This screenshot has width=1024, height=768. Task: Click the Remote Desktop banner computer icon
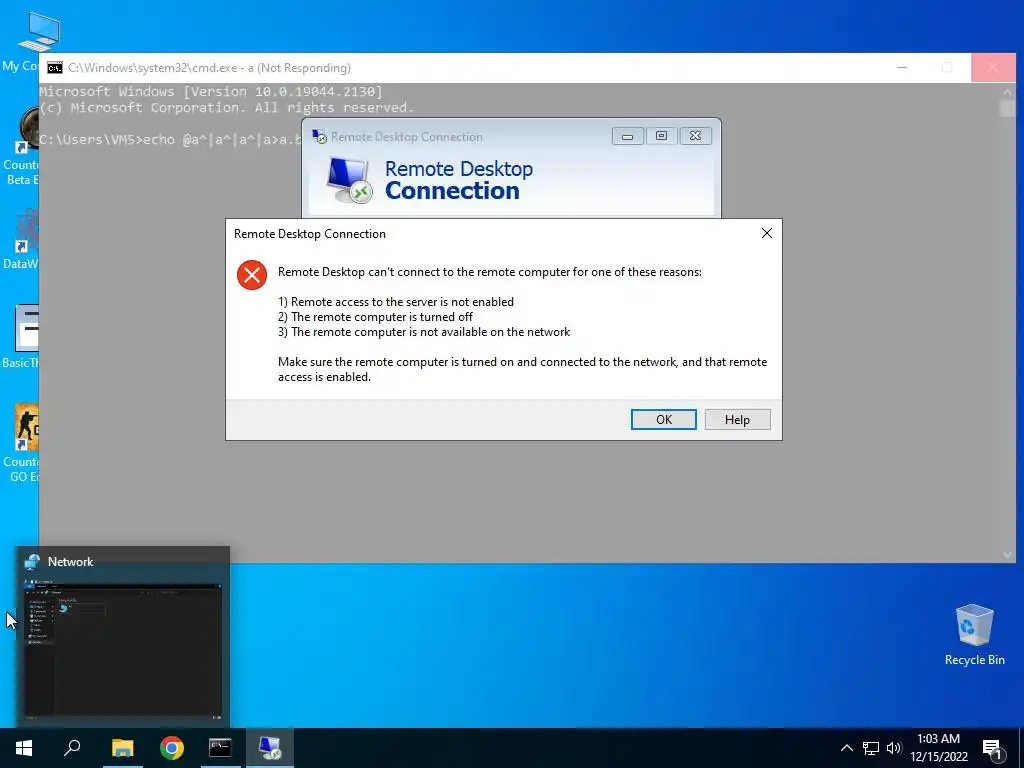349,180
